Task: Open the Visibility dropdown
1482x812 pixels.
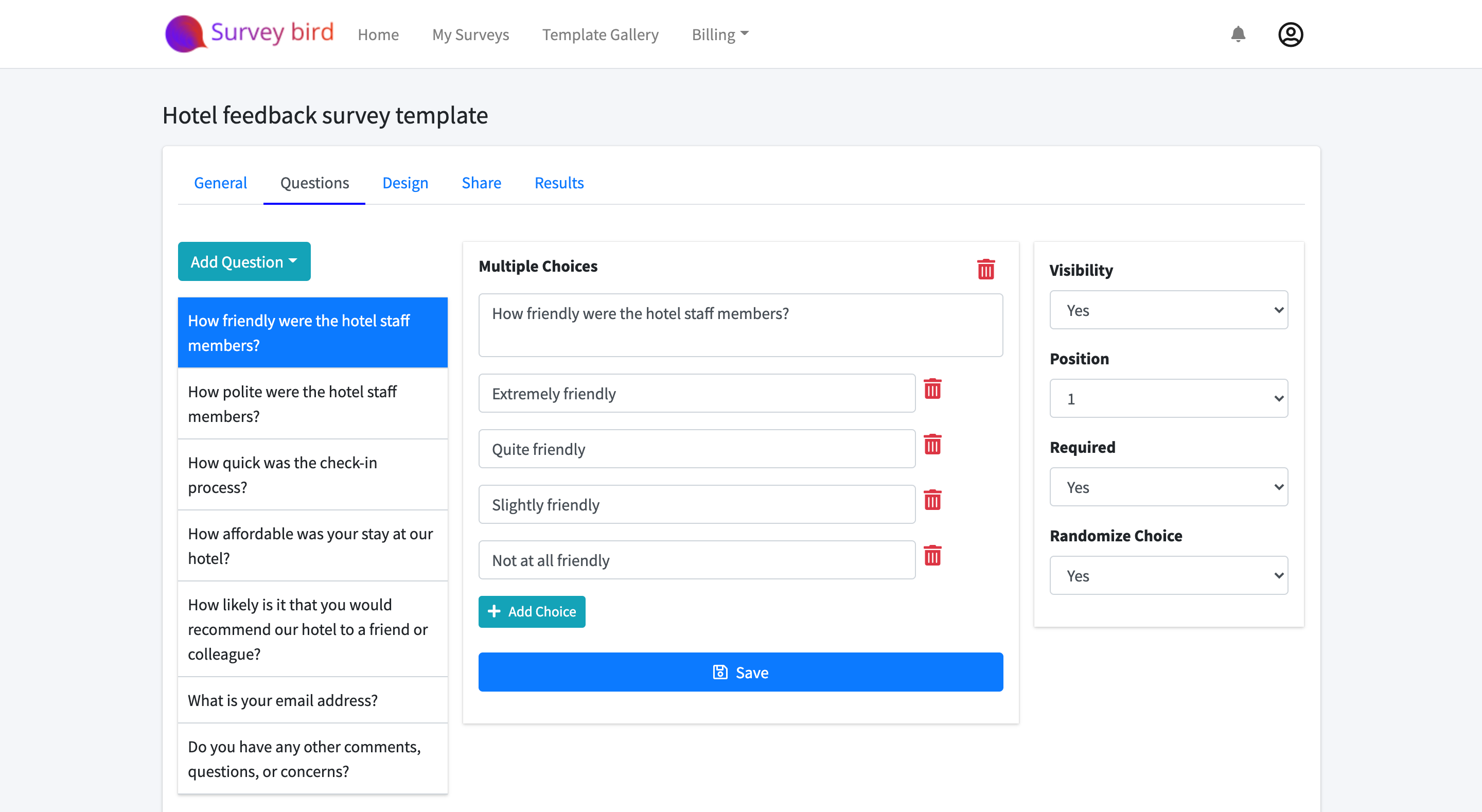Action: [1168, 310]
